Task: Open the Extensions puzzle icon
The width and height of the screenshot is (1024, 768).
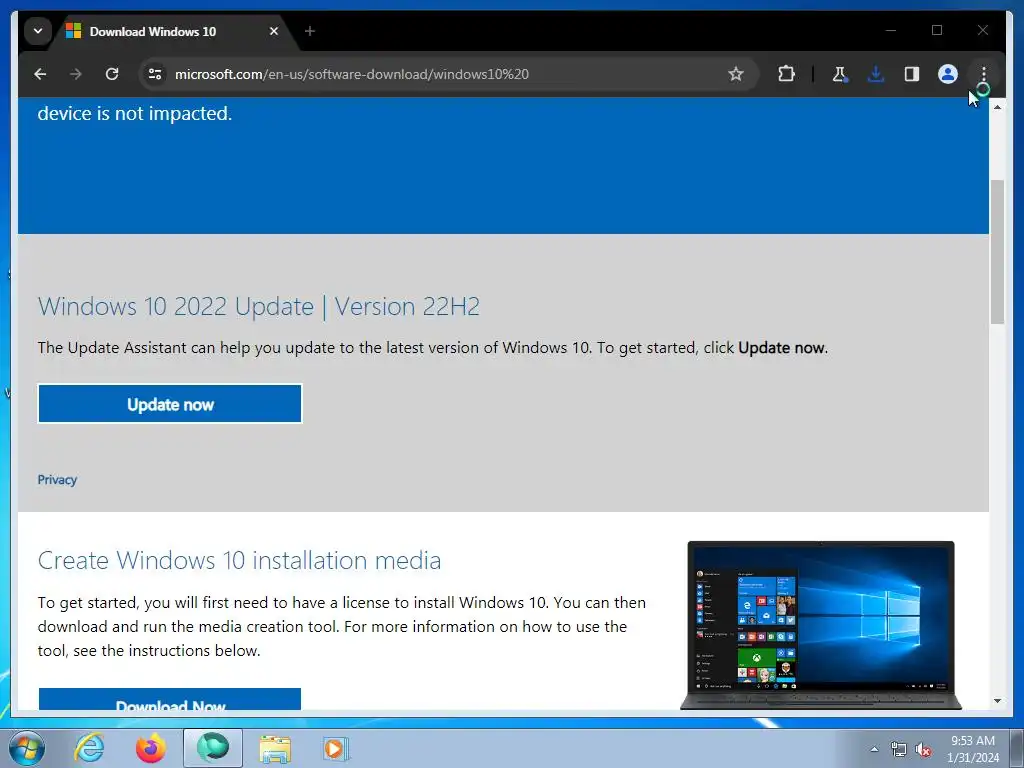Action: point(787,74)
